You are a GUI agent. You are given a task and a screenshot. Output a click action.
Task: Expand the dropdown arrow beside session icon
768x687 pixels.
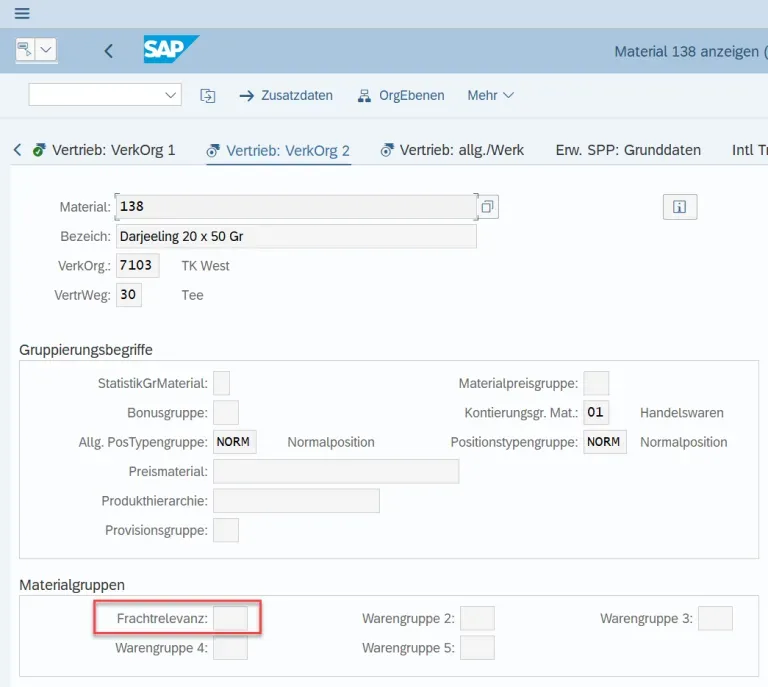coord(46,50)
